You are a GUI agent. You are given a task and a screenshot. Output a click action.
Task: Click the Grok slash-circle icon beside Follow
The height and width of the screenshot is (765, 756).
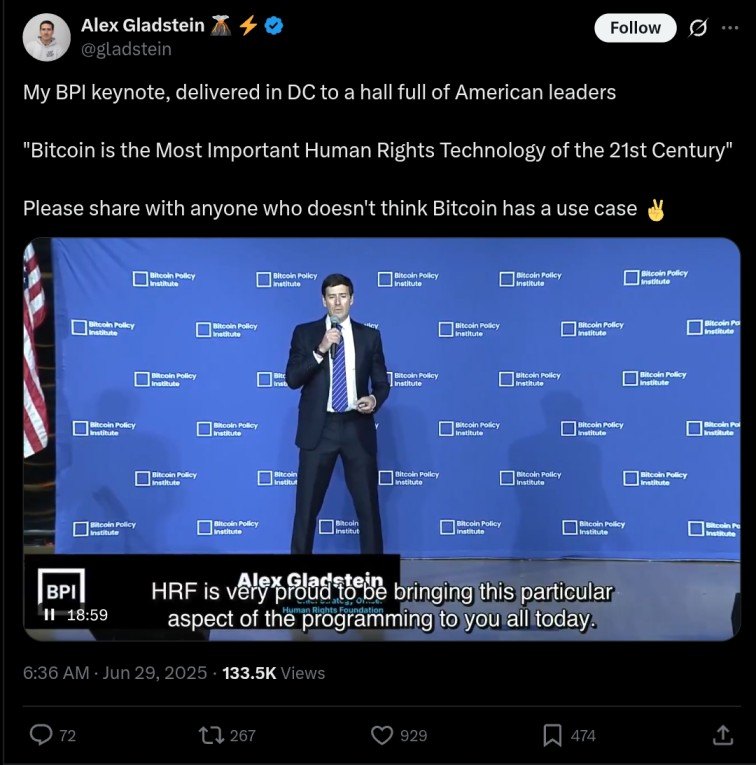(697, 28)
